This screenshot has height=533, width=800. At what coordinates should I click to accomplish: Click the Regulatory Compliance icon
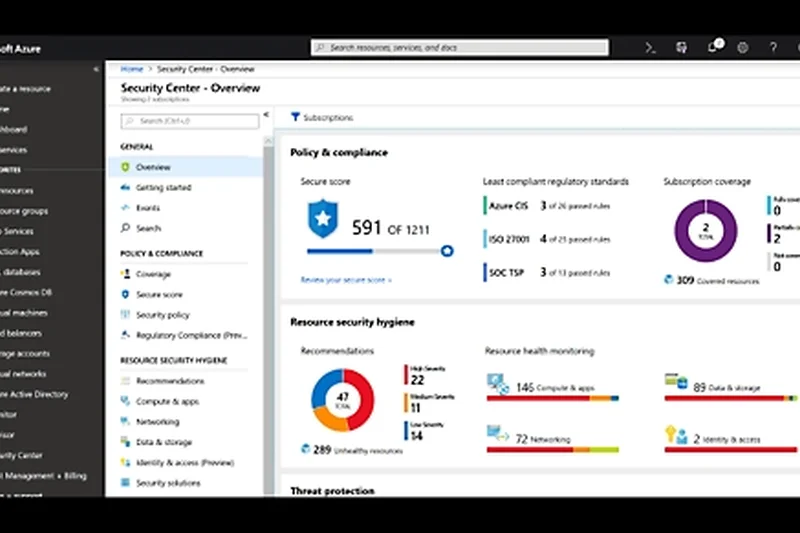126,335
